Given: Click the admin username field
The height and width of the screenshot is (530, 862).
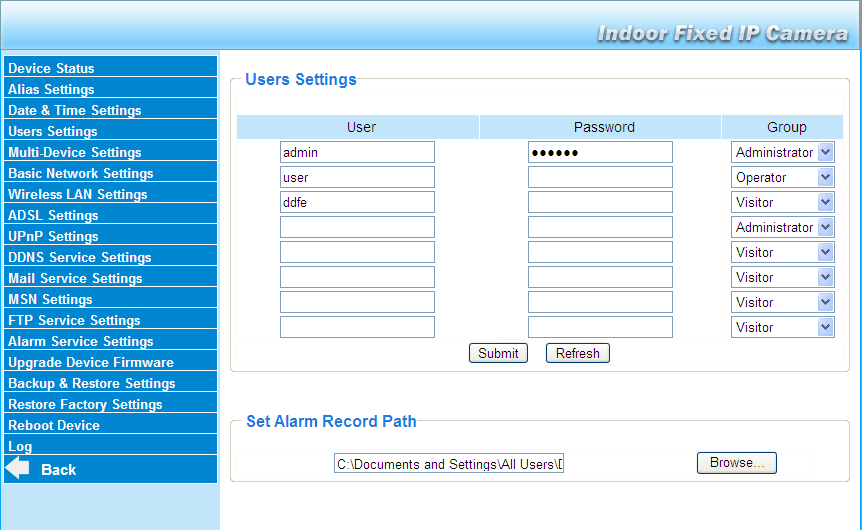Looking at the screenshot, I should click(x=357, y=152).
